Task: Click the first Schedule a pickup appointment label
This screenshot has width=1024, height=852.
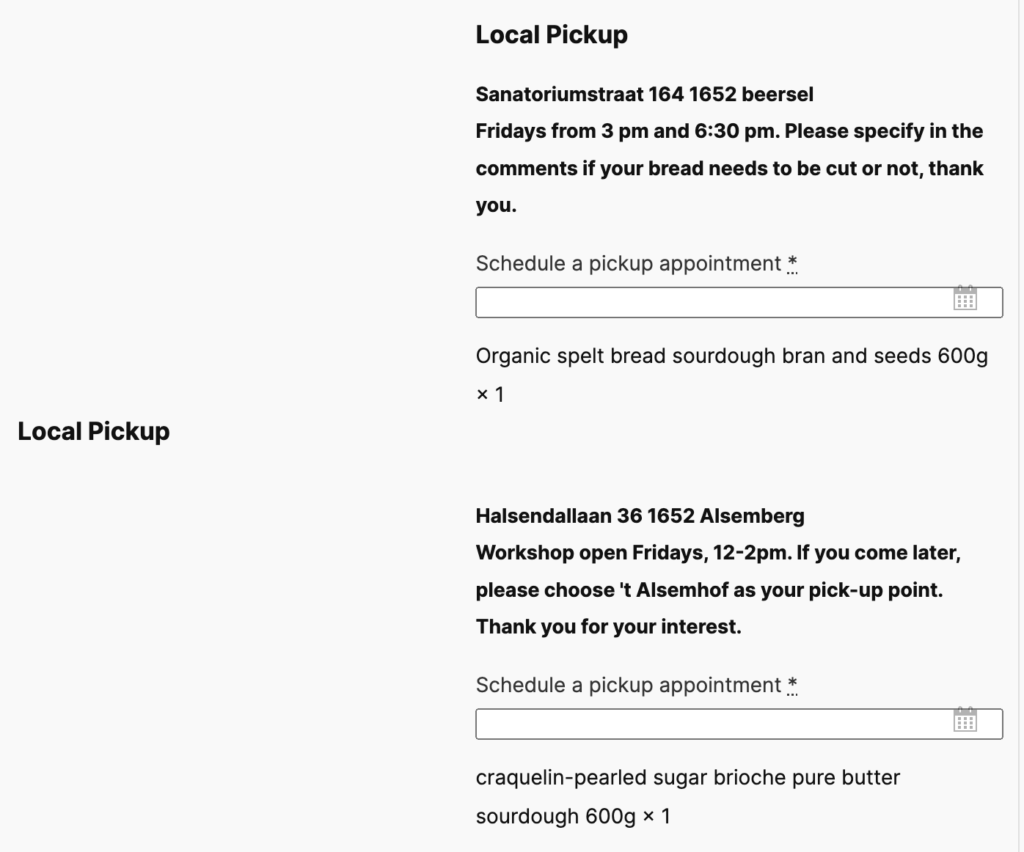Action: click(628, 264)
